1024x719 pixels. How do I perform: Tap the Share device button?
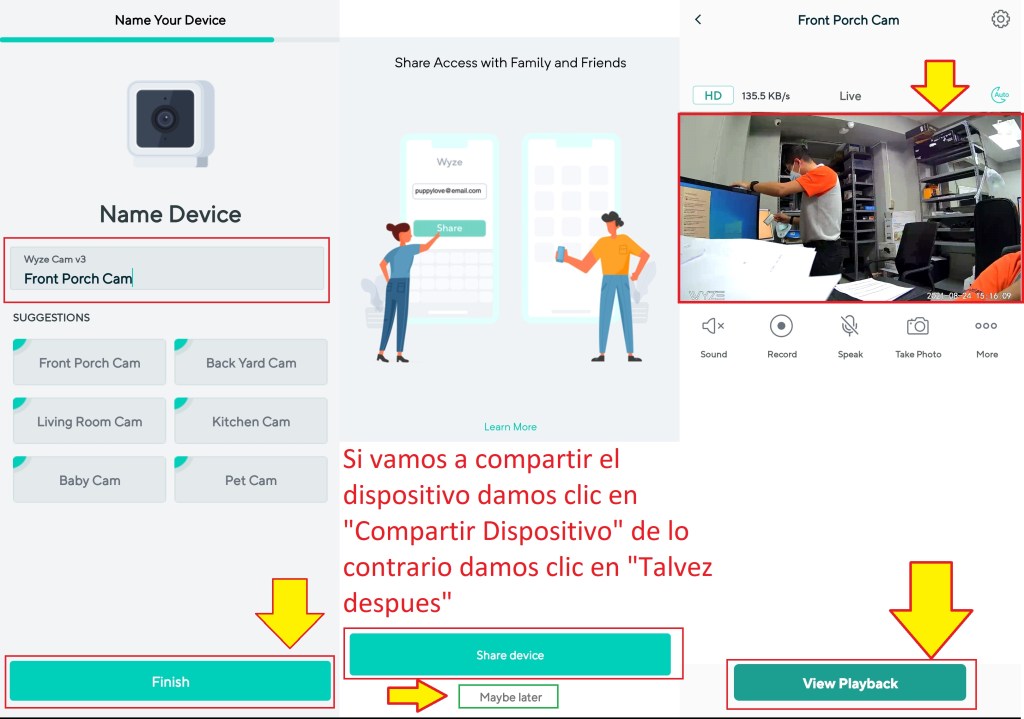(x=510, y=655)
